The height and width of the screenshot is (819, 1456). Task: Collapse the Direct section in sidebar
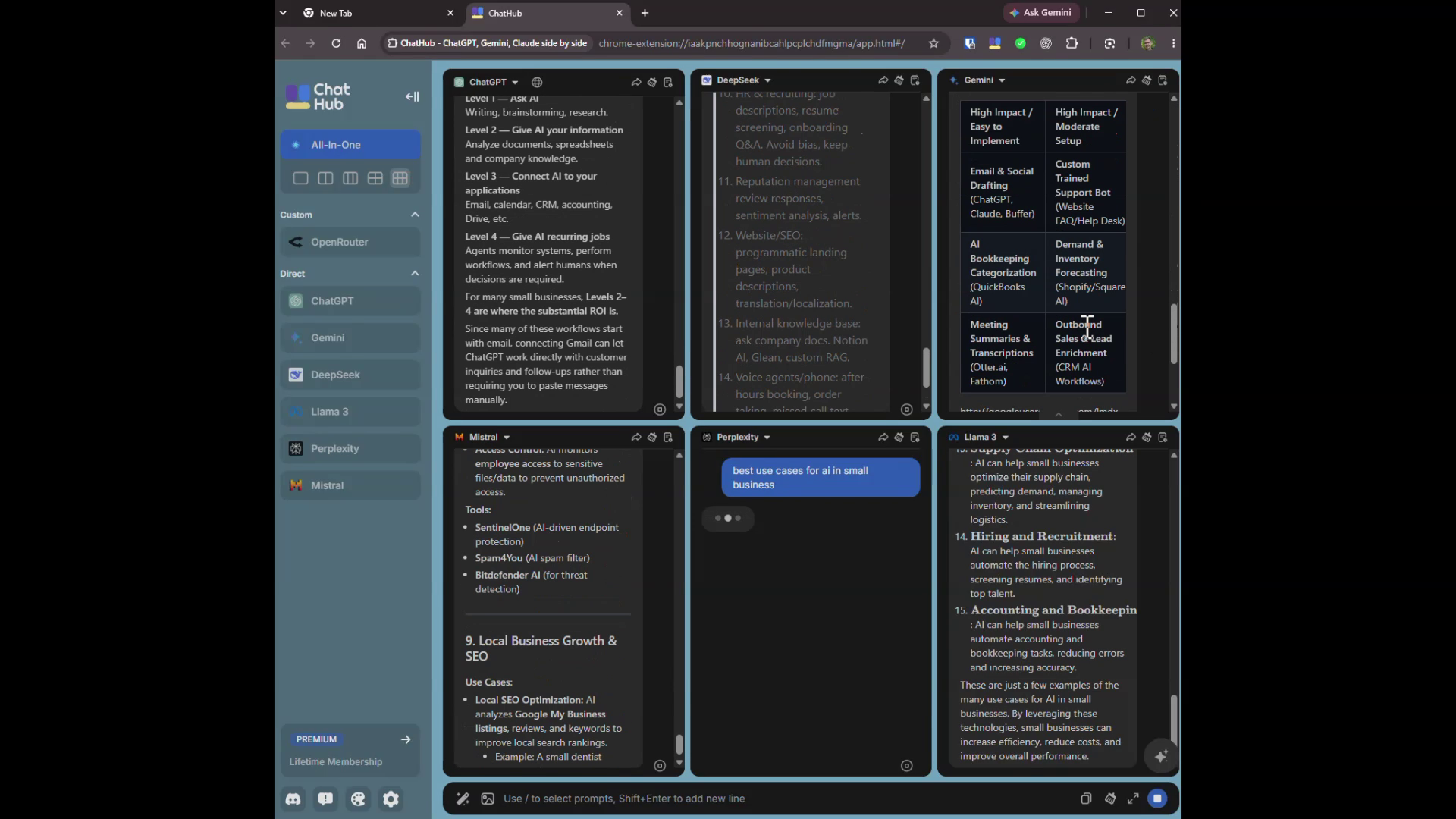click(x=415, y=273)
